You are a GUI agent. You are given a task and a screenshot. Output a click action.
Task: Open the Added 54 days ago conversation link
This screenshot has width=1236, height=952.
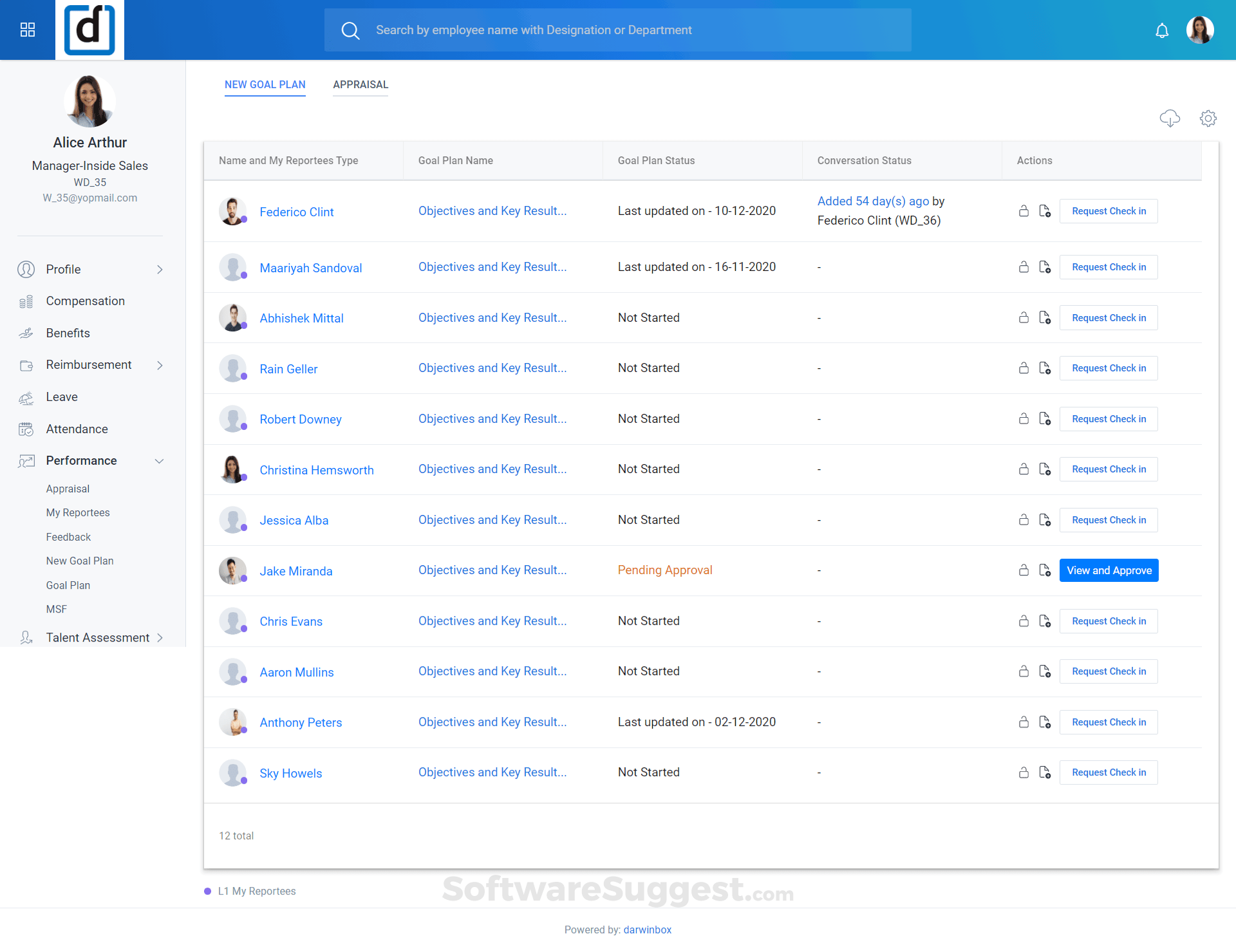(873, 201)
